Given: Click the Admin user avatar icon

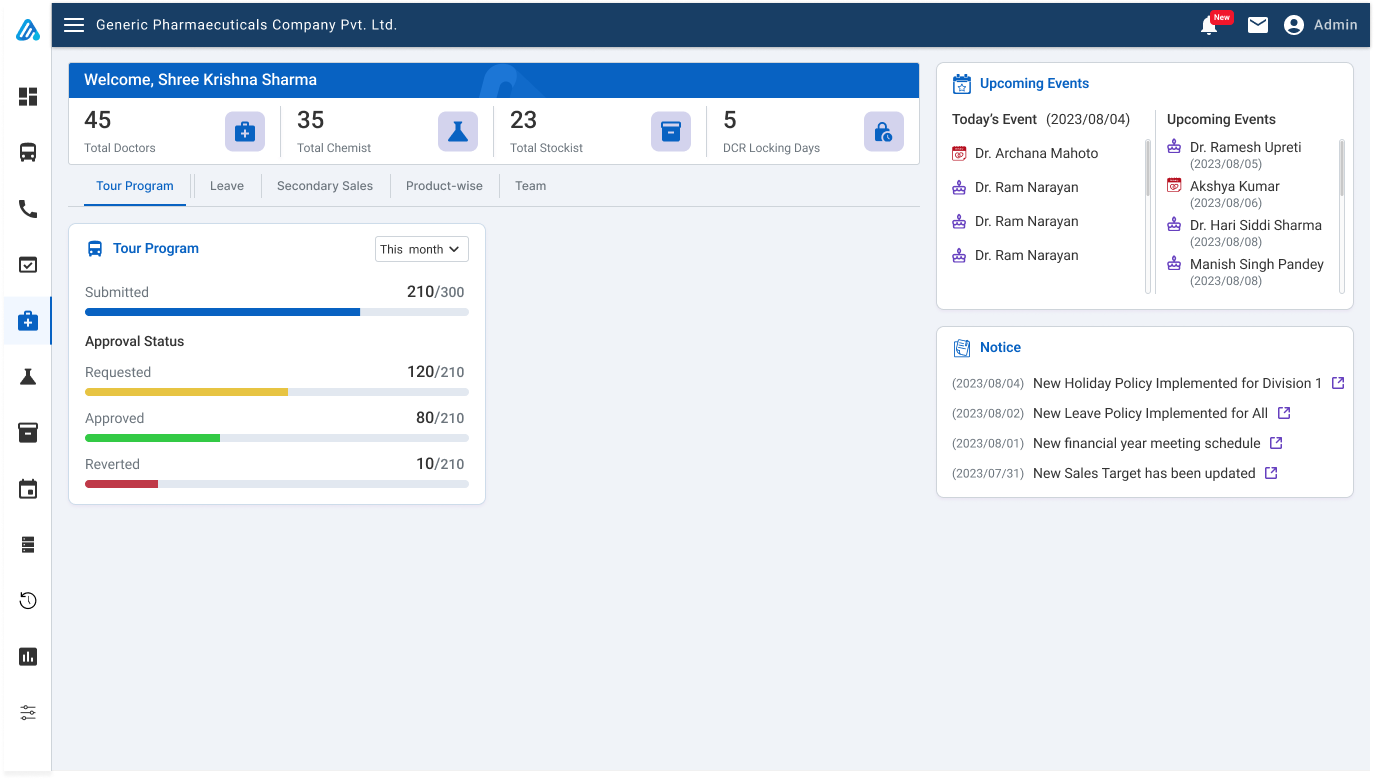Looking at the screenshot, I should [x=1294, y=25].
